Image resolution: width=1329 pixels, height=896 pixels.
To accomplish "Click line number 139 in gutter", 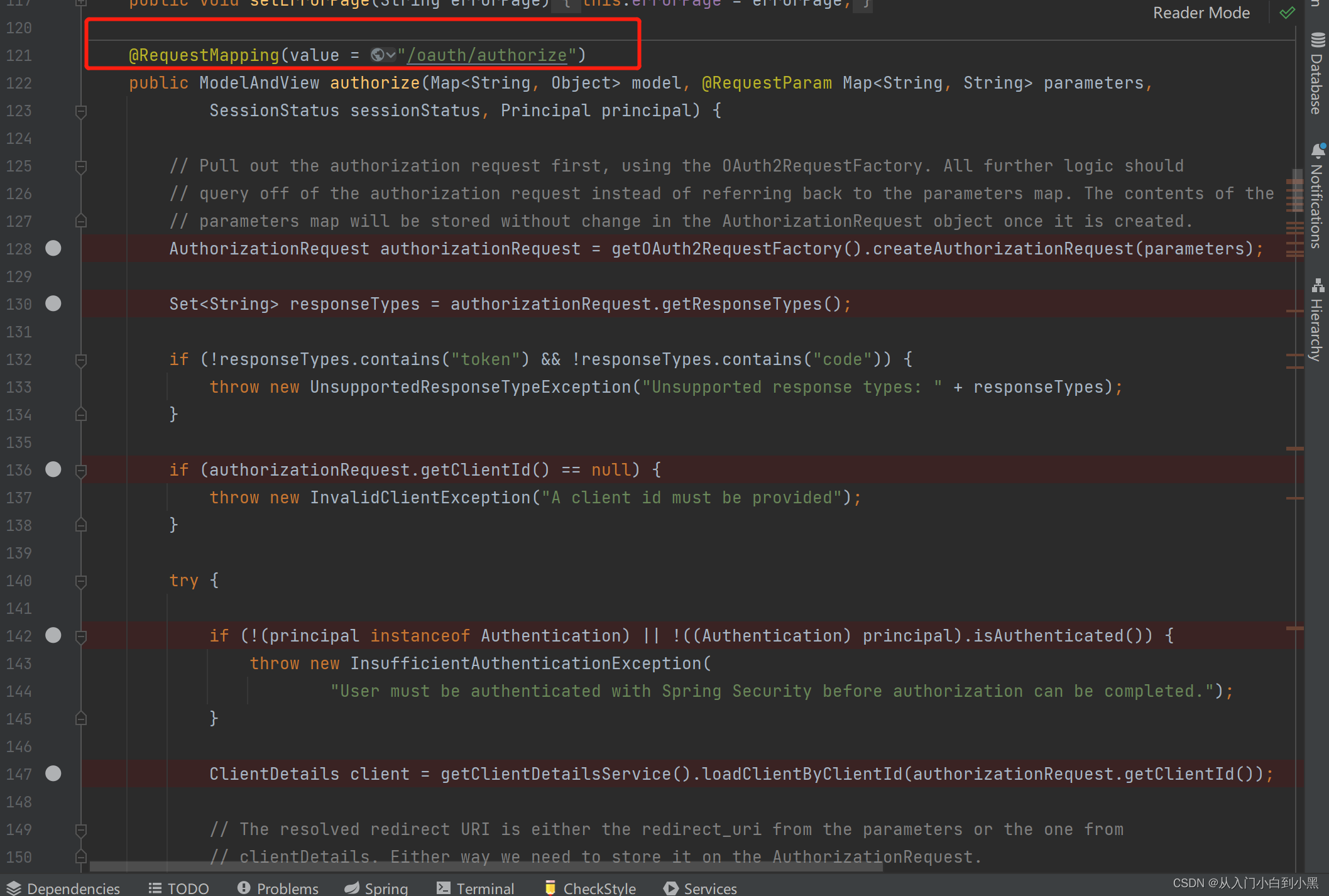I will (19, 553).
